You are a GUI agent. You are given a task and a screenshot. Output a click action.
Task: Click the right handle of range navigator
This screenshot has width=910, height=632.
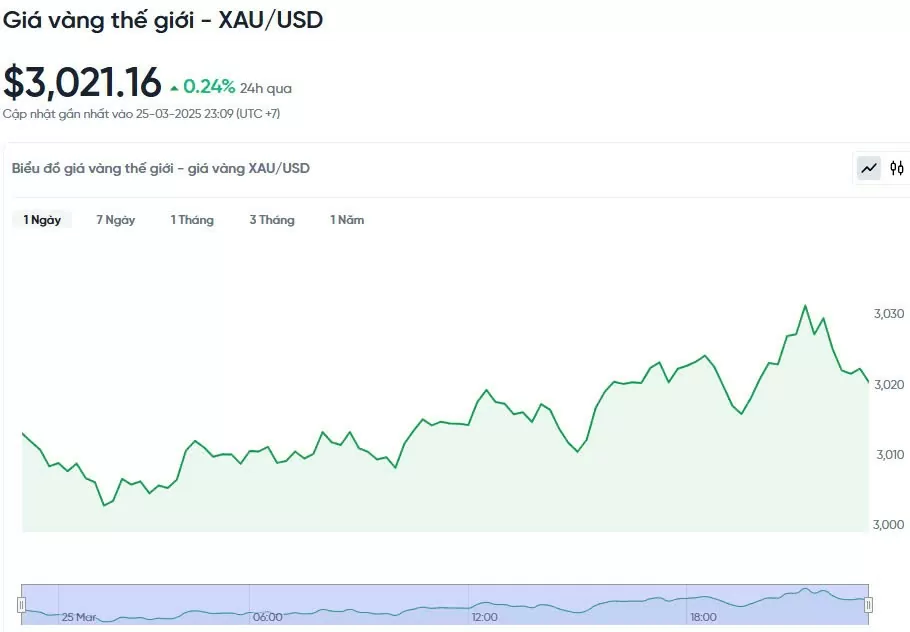pos(868,604)
